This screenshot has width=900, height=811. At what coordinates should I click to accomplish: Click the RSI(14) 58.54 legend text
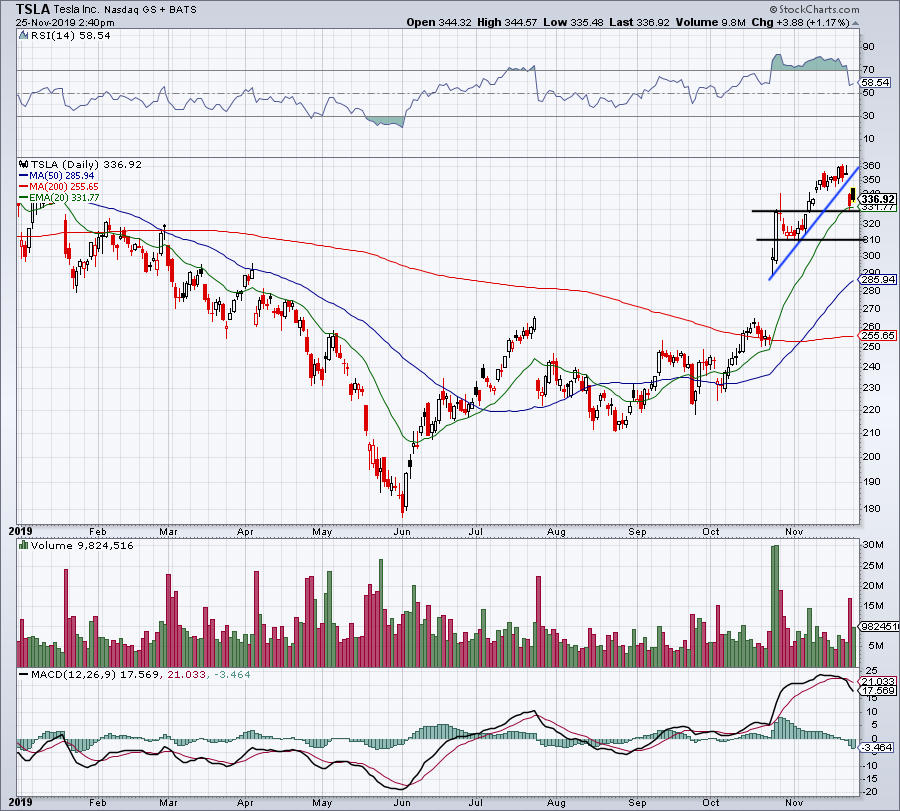[x=69, y=36]
